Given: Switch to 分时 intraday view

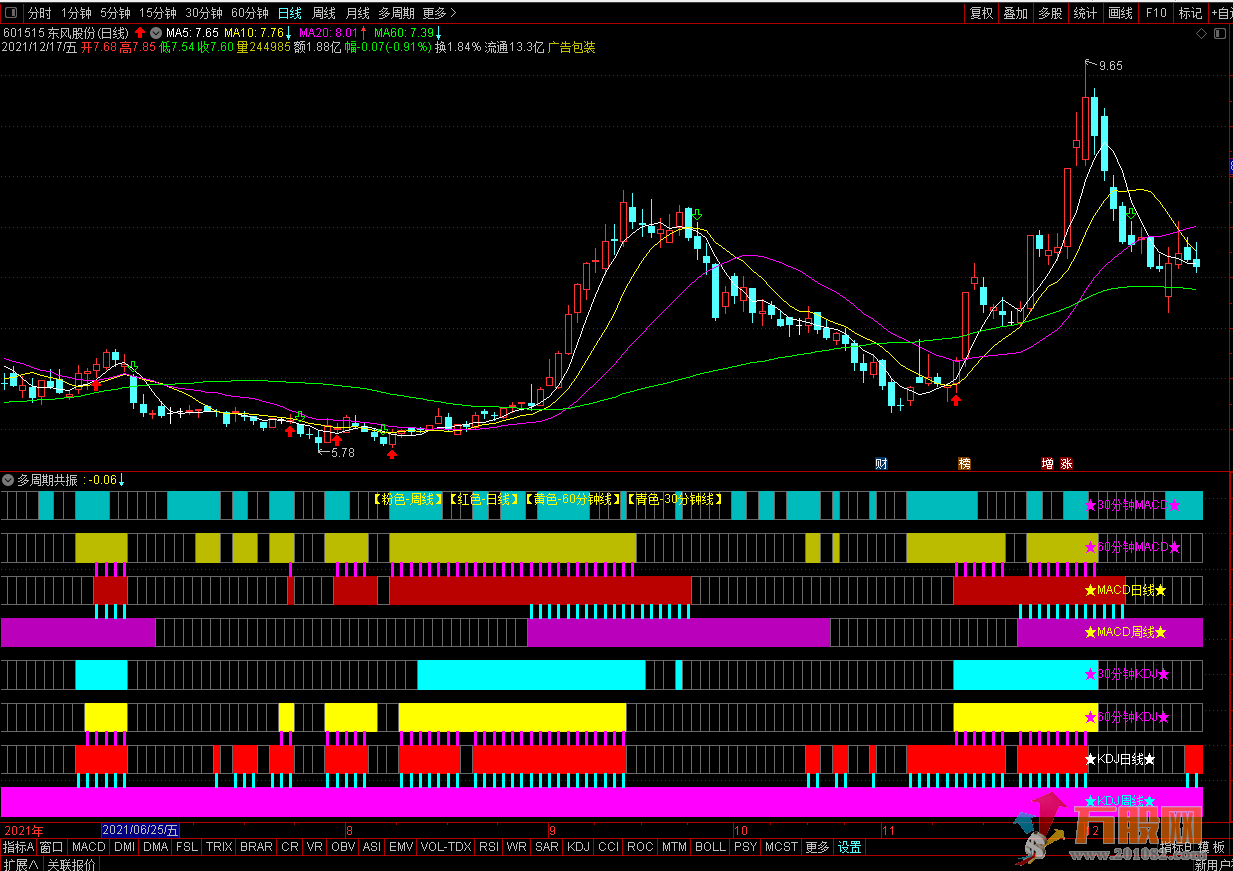Looking at the screenshot, I should point(39,13).
